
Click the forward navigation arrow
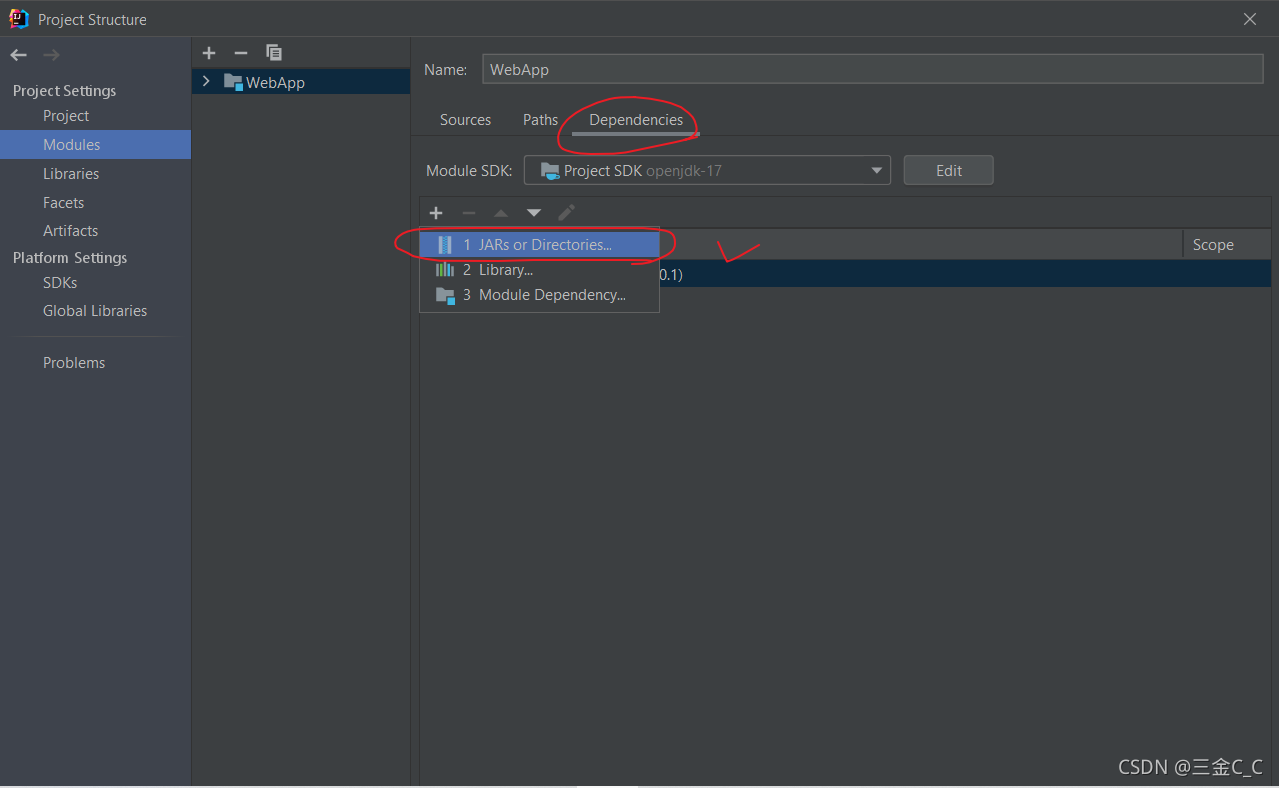coord(52,55)
